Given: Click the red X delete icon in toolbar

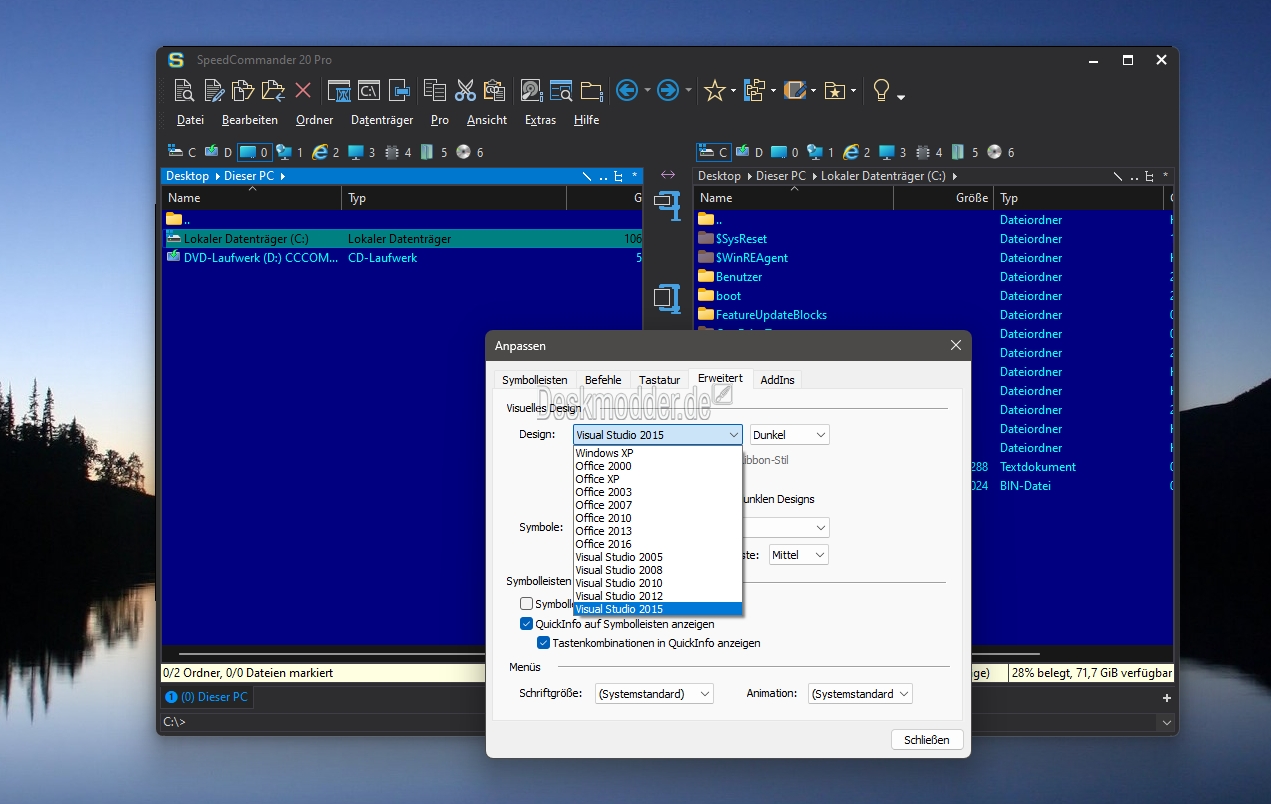Looking at the screenshot, I should pos(303,91).
